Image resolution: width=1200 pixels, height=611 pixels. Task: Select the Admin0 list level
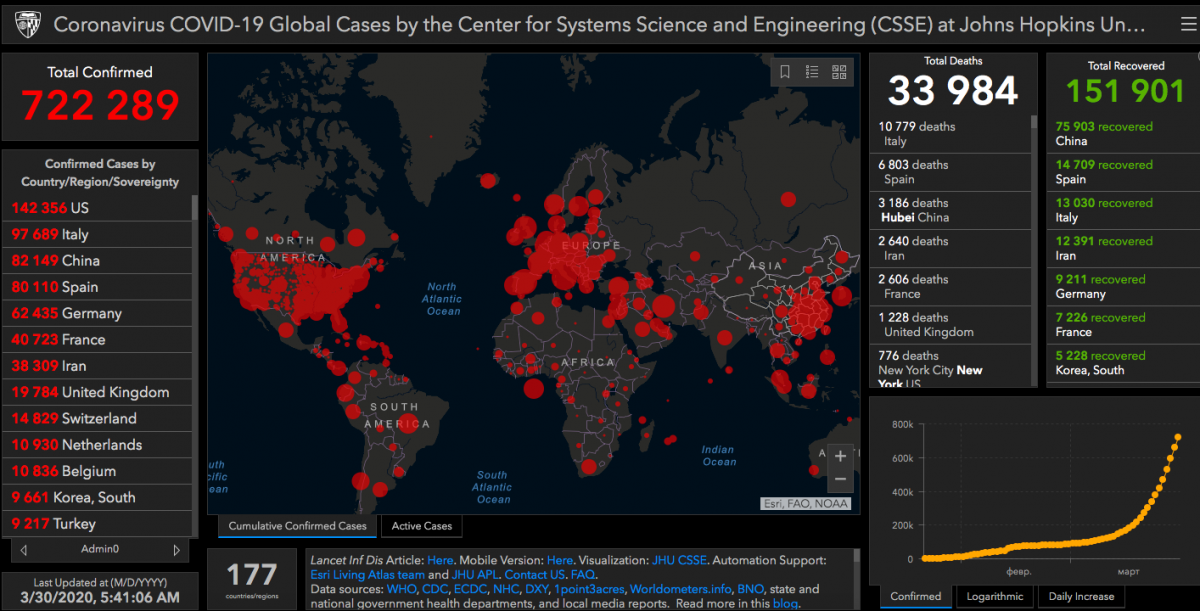pos(100,549)
